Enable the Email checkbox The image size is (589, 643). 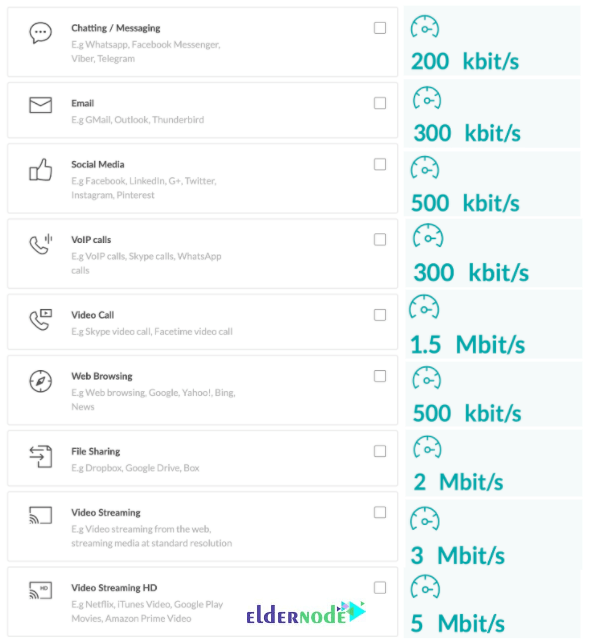(380, 103)
